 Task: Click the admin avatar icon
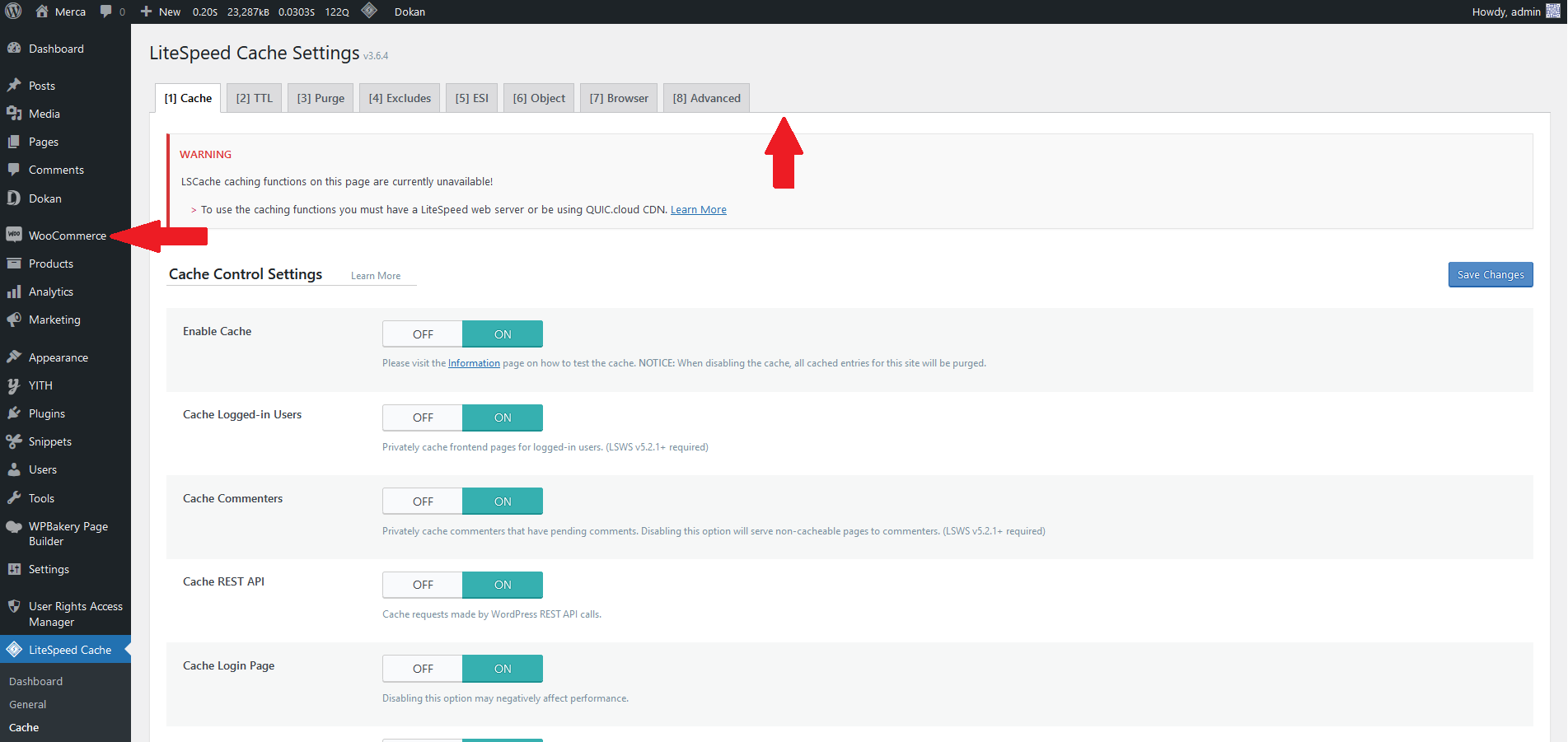pyautogui.click(x=1553, y=12)
